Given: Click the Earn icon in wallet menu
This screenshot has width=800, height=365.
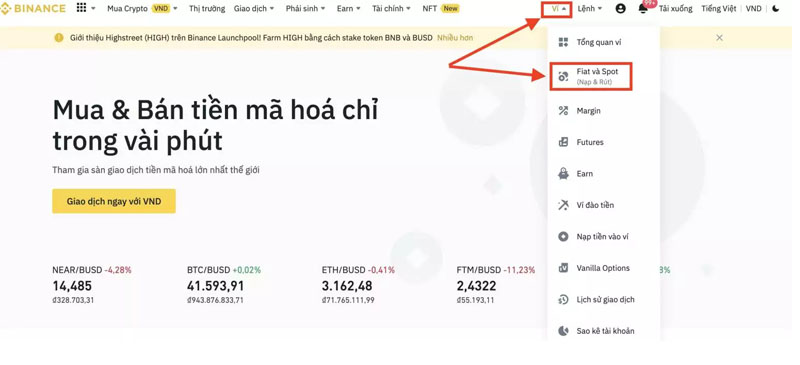Looking at the screenshot, I should (563, 174).
